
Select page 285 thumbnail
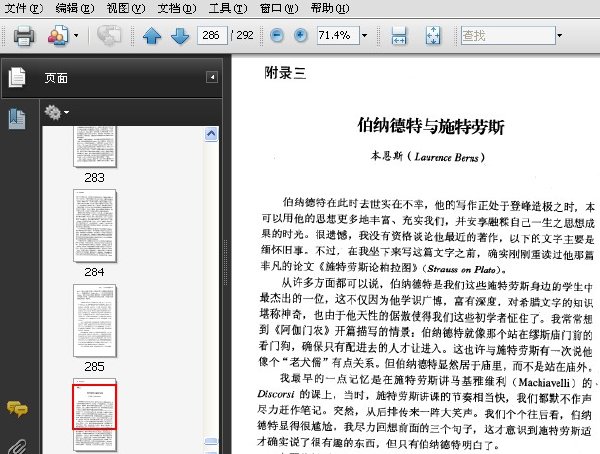pos(95,320)
